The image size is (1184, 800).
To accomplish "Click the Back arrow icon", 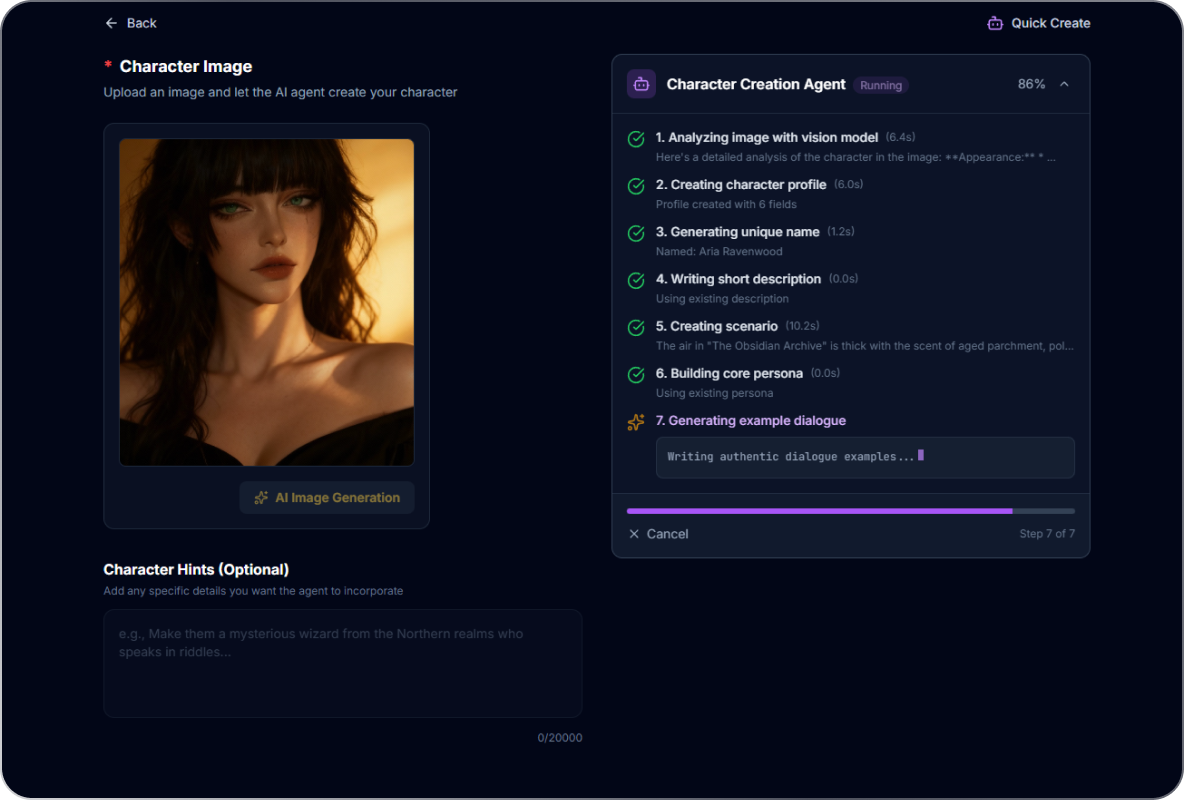I will coord(111,23).
